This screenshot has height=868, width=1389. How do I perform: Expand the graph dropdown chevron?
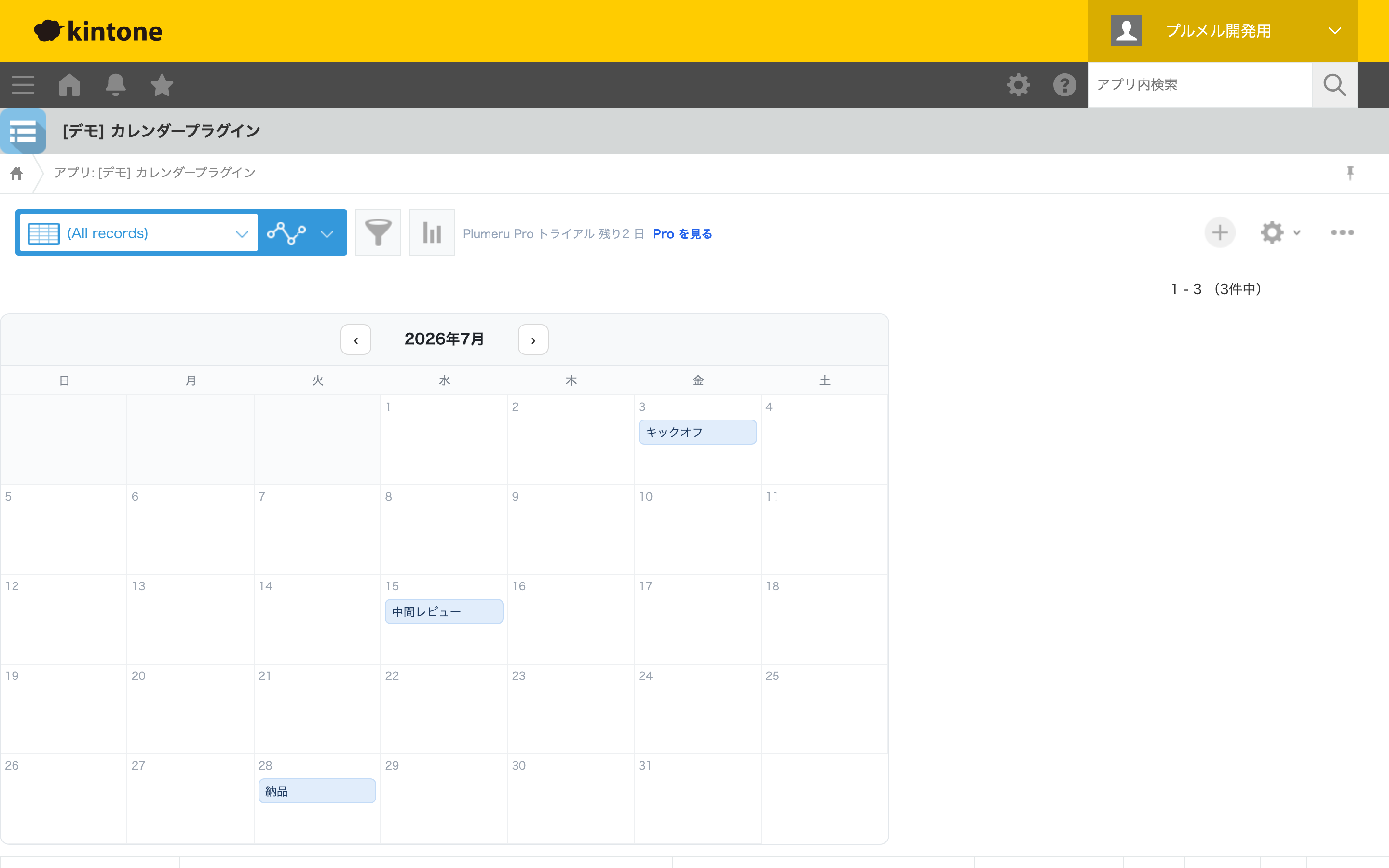tap(327, 234)
